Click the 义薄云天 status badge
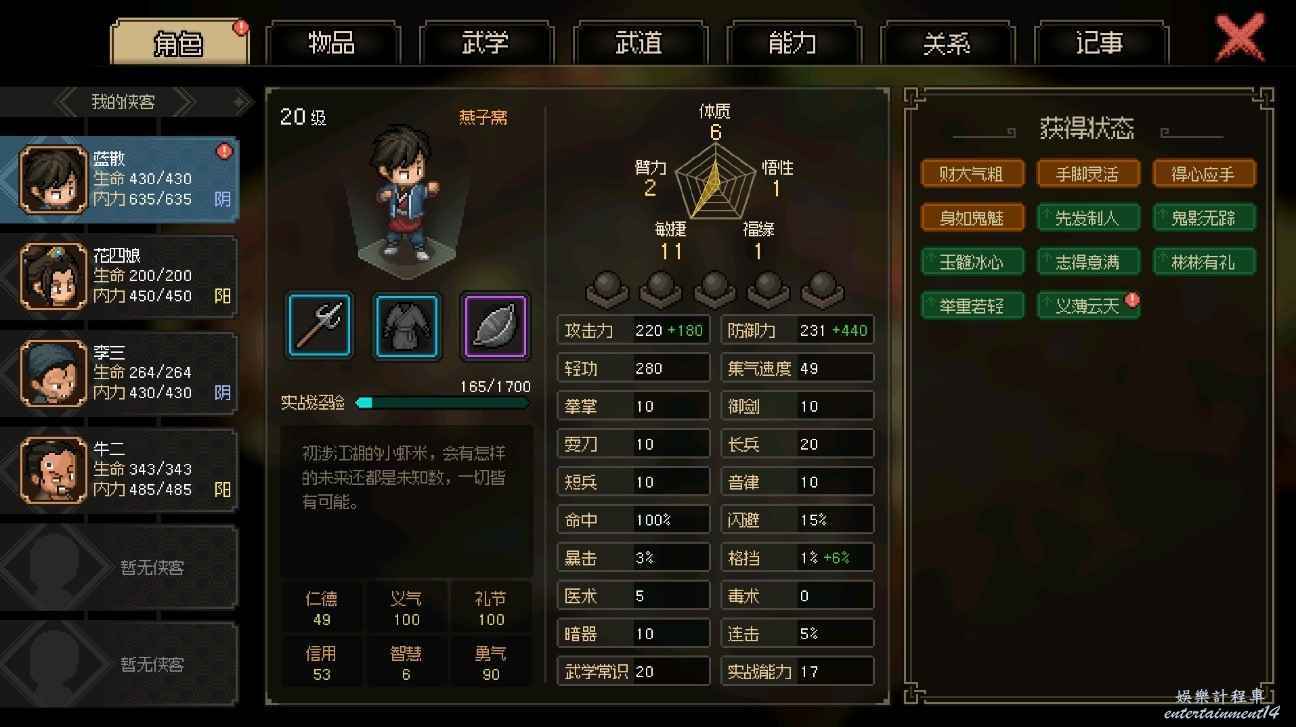 [x=1088, y=306]
